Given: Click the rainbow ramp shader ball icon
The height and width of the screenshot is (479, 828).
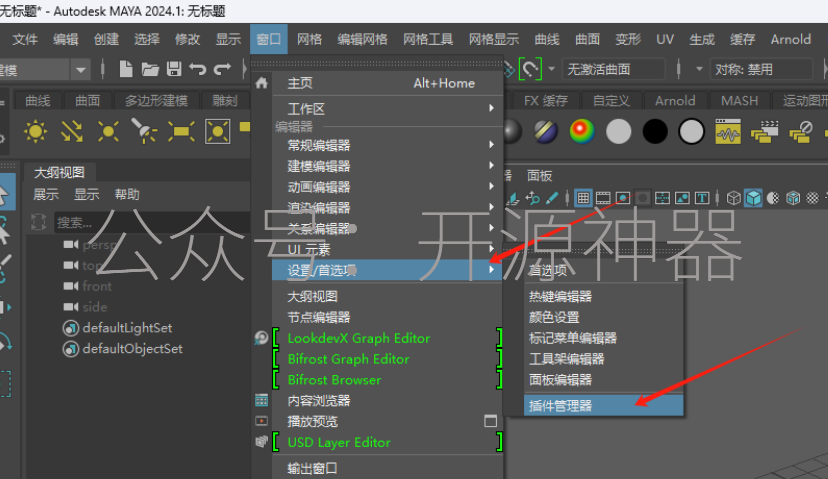Looking at the screenshot, I should [582, 131].
